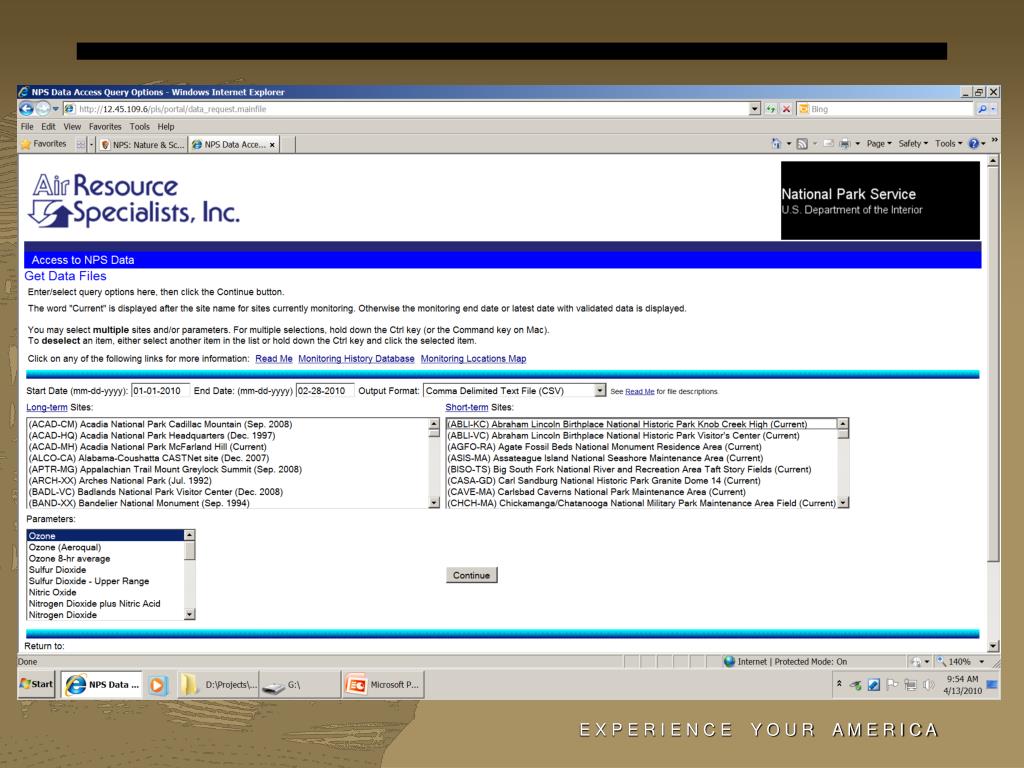Click the RSS Feeds icon
1024x768 pixels.
point(802,144)
